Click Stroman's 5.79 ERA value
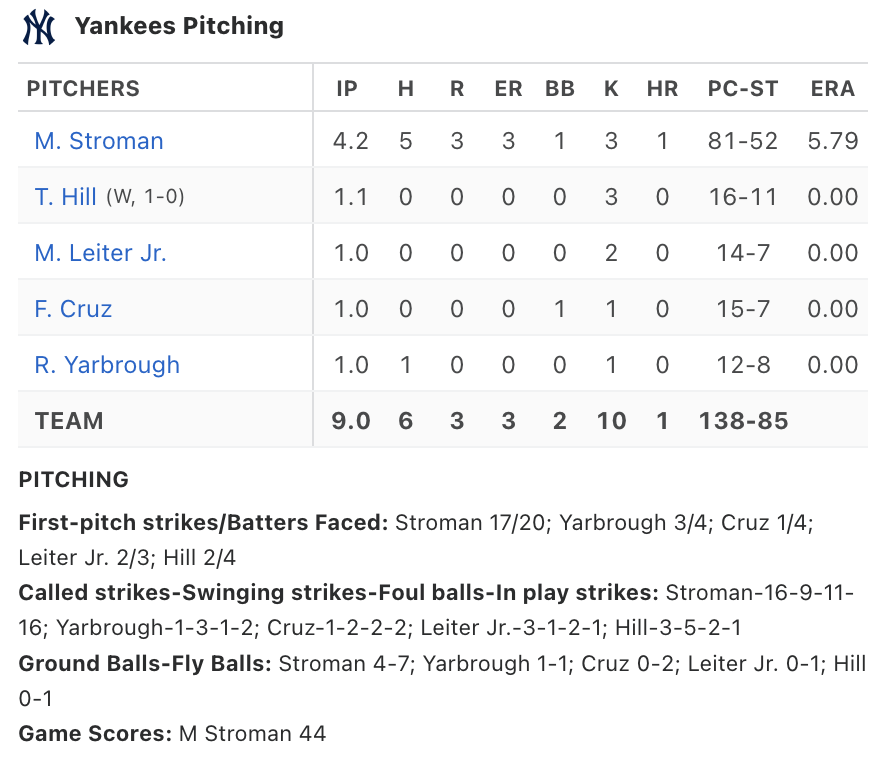 (x=833, y=141)
